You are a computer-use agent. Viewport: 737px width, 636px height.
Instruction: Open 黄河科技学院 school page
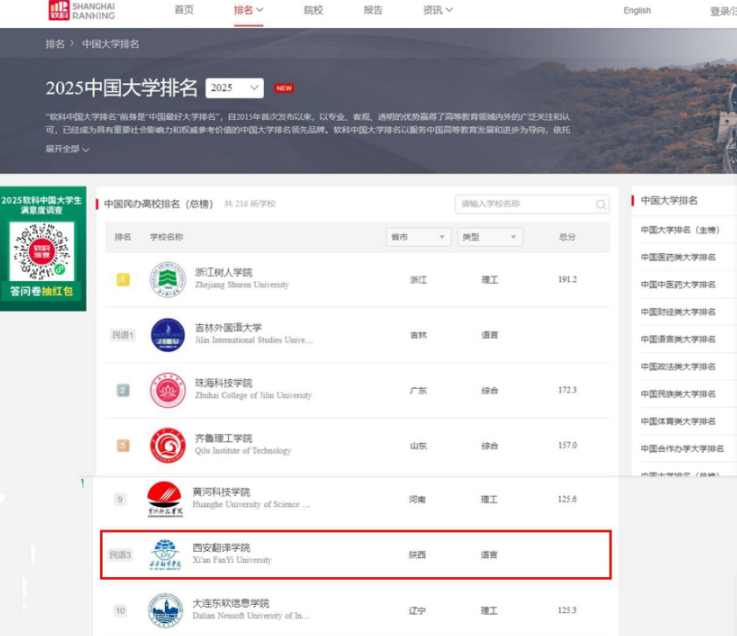pyautogui.click(x=221, y=492)
